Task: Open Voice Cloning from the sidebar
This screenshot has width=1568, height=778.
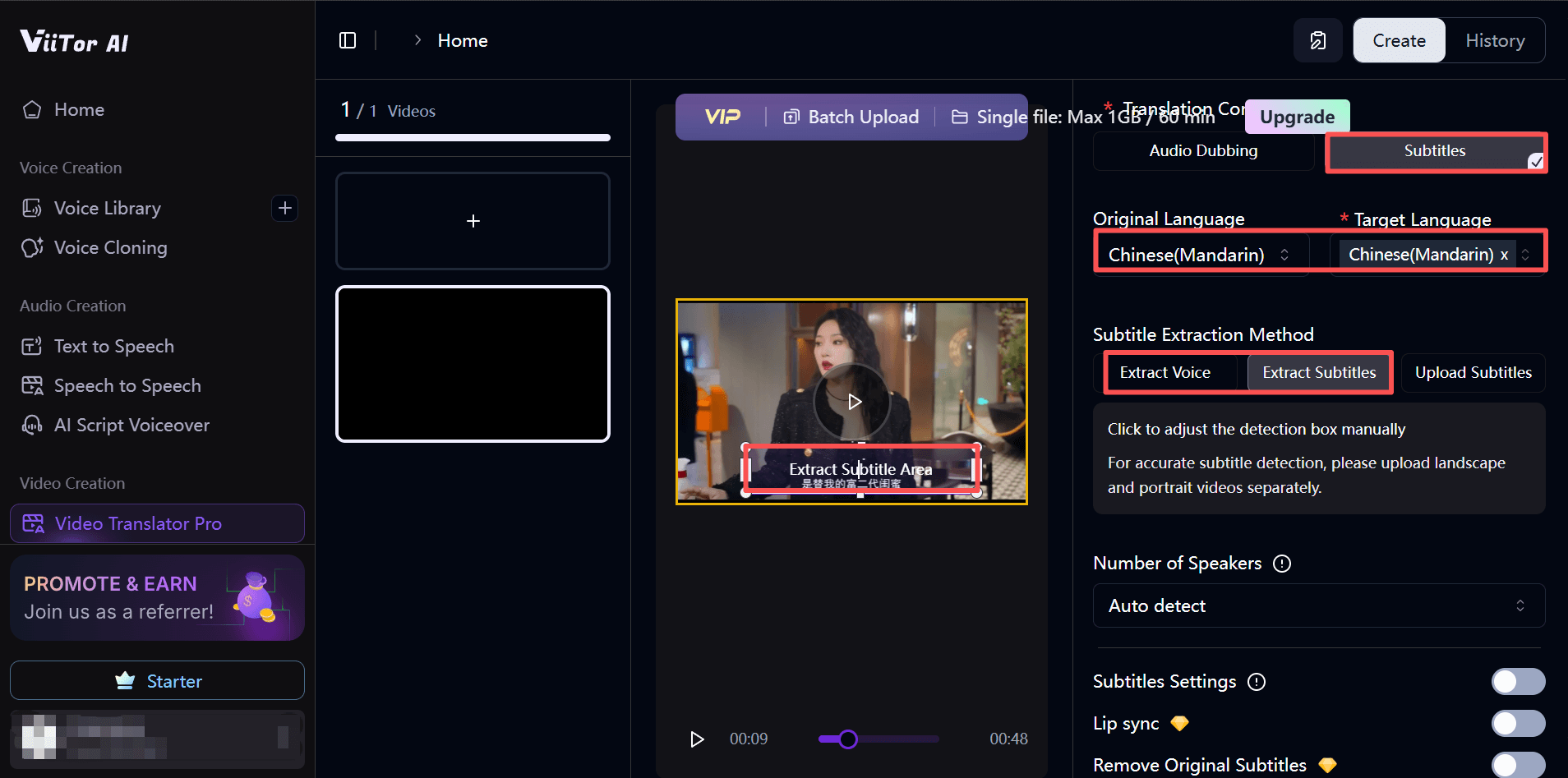Action: coord(110,247)
